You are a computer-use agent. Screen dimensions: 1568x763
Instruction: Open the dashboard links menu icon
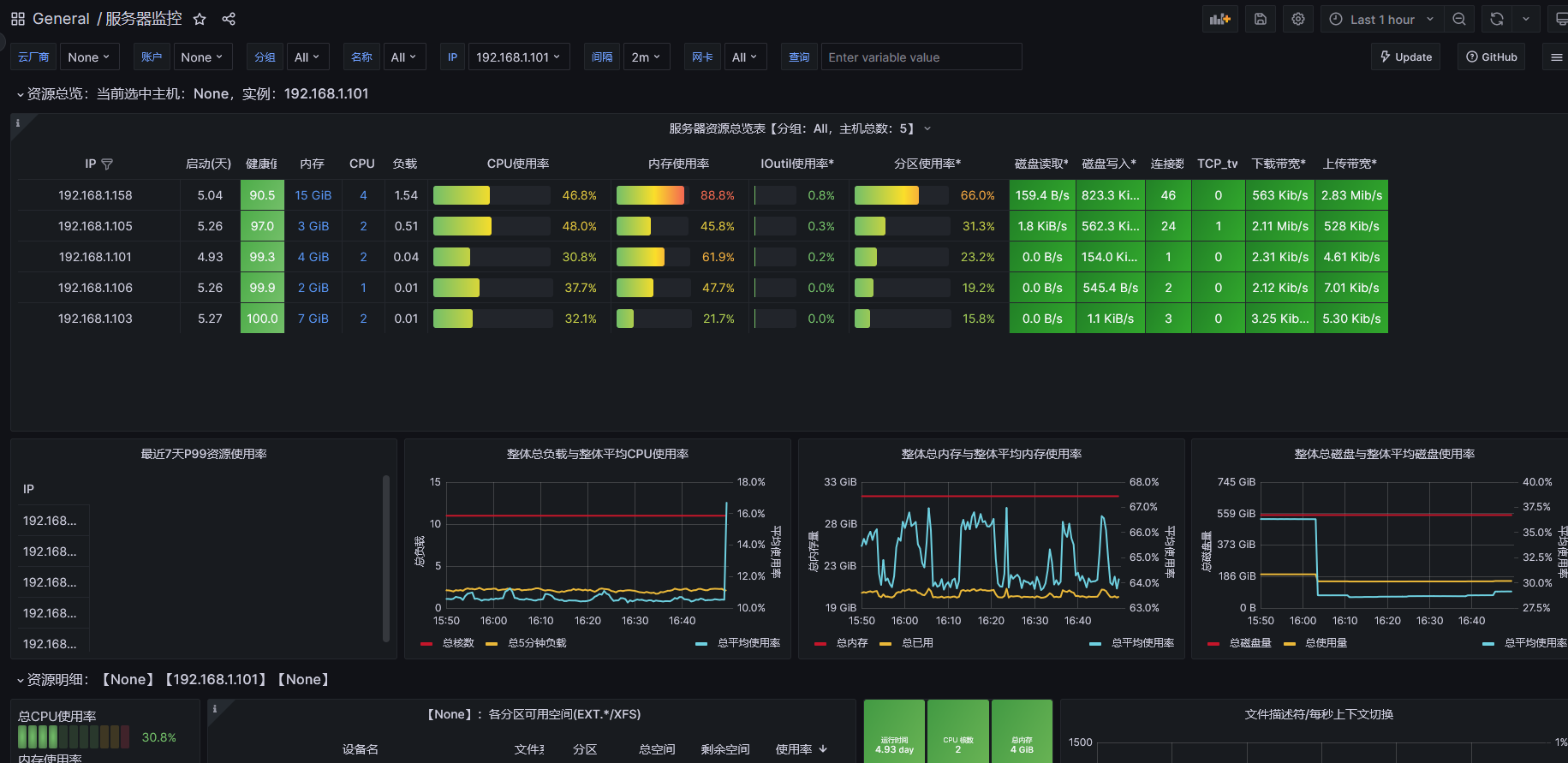(x=1556, y=57)
